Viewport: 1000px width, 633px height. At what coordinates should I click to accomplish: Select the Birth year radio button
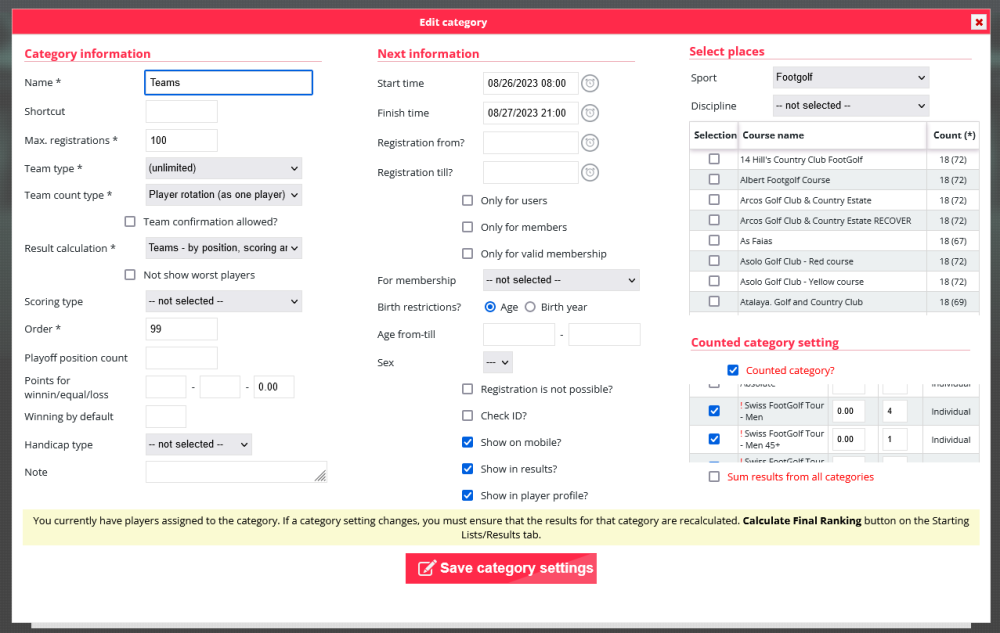coord(530,307)
